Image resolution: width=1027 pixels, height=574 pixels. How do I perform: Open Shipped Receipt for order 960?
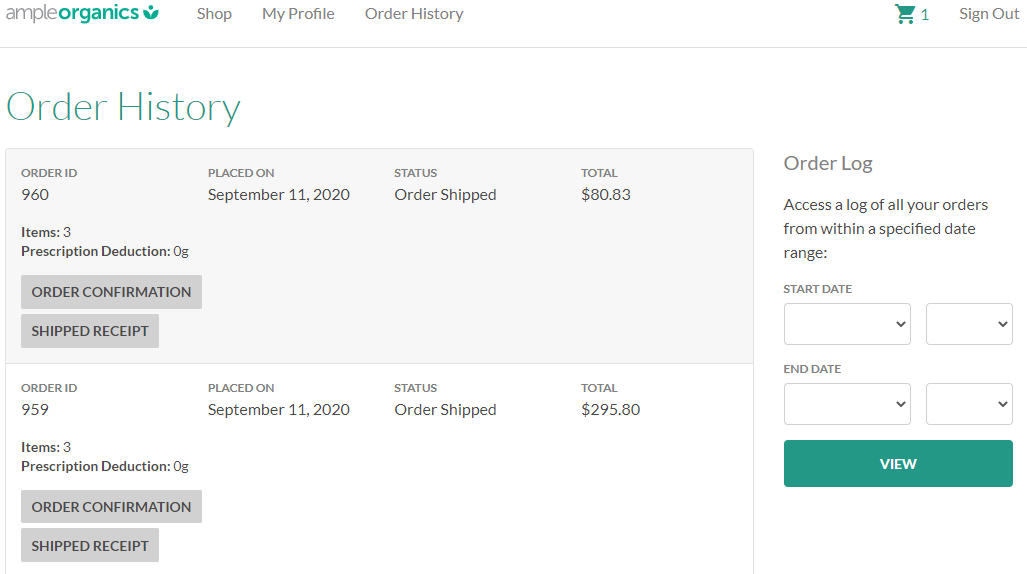90,331
